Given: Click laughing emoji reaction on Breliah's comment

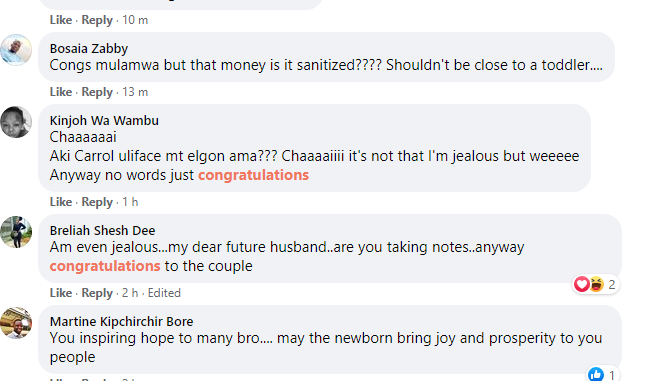Looking at the screenshot, I should tap(596, 284).
